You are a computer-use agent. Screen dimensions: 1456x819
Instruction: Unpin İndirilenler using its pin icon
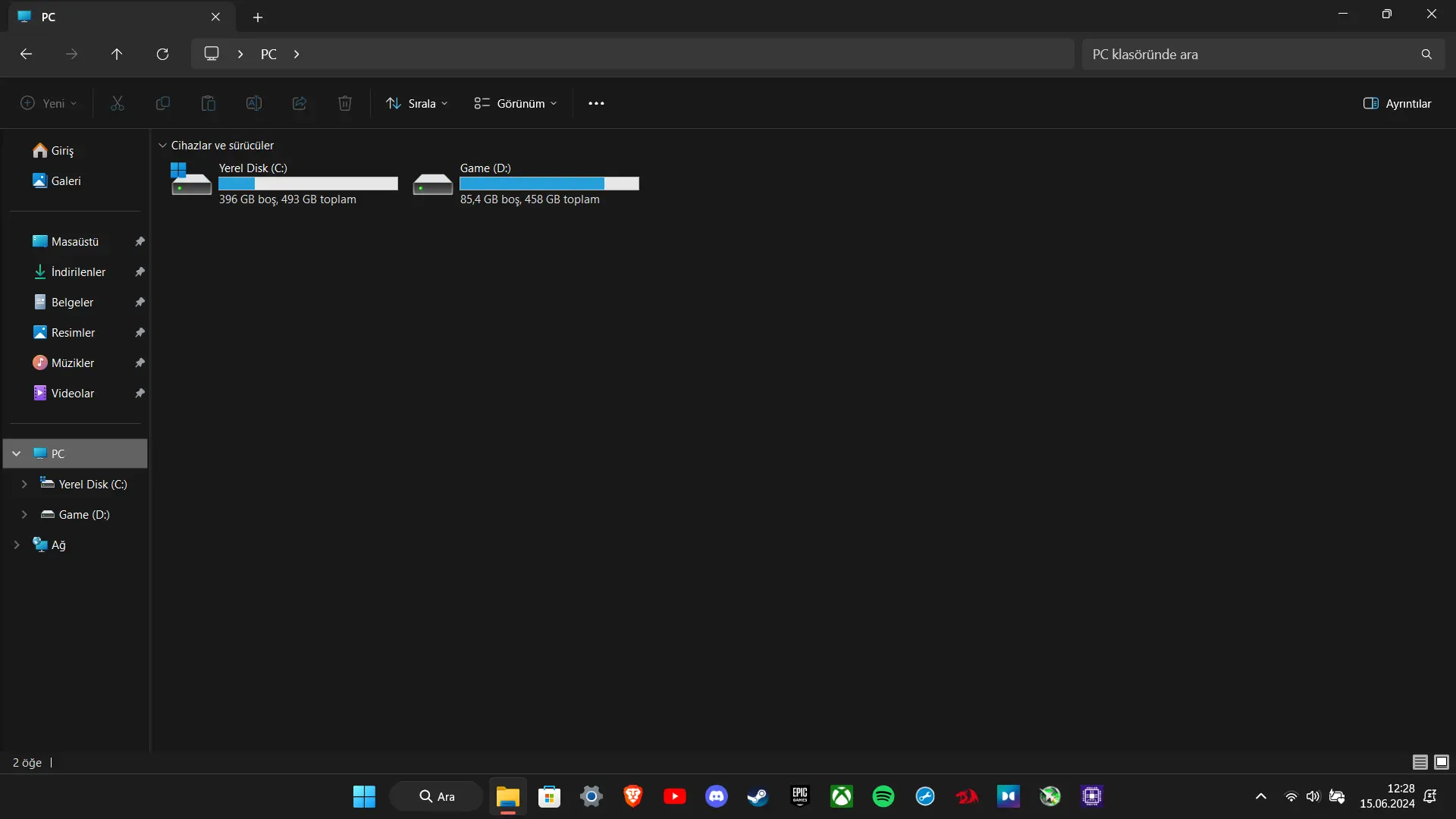pos(140,271)
